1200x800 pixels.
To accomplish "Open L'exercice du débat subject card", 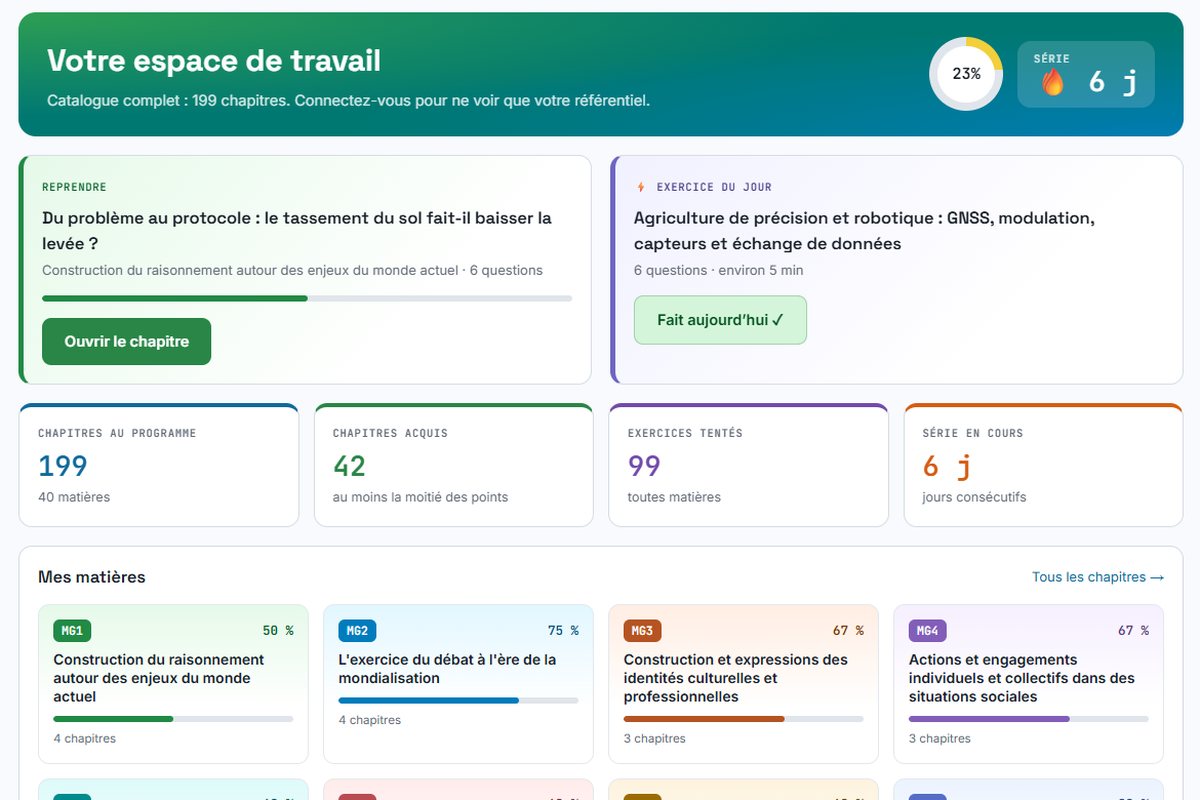I will click(x=458, y=684).
